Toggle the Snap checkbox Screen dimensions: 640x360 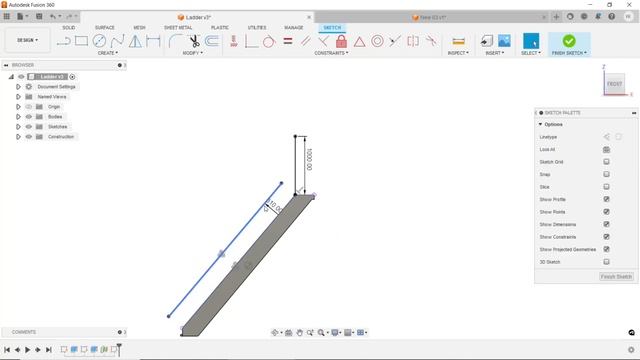point(606,174)
